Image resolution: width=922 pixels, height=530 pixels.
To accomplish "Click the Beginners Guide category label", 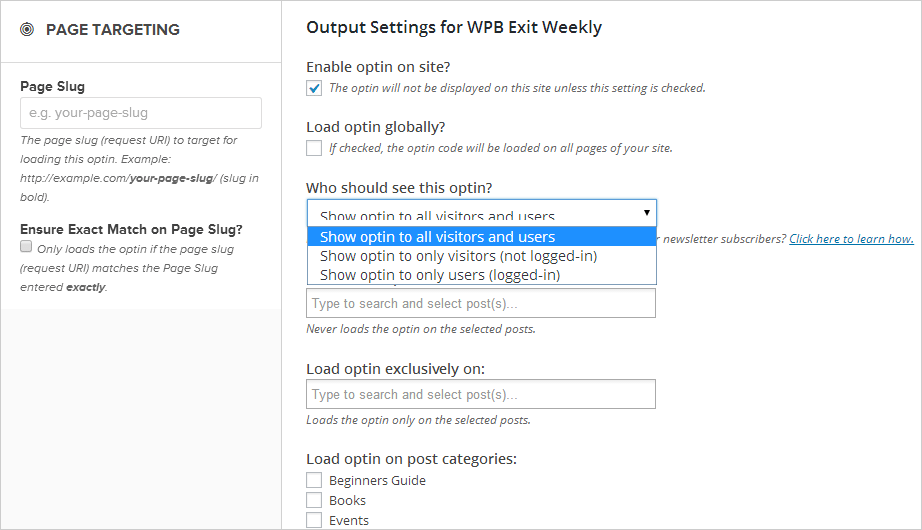I will coord(378,481).
